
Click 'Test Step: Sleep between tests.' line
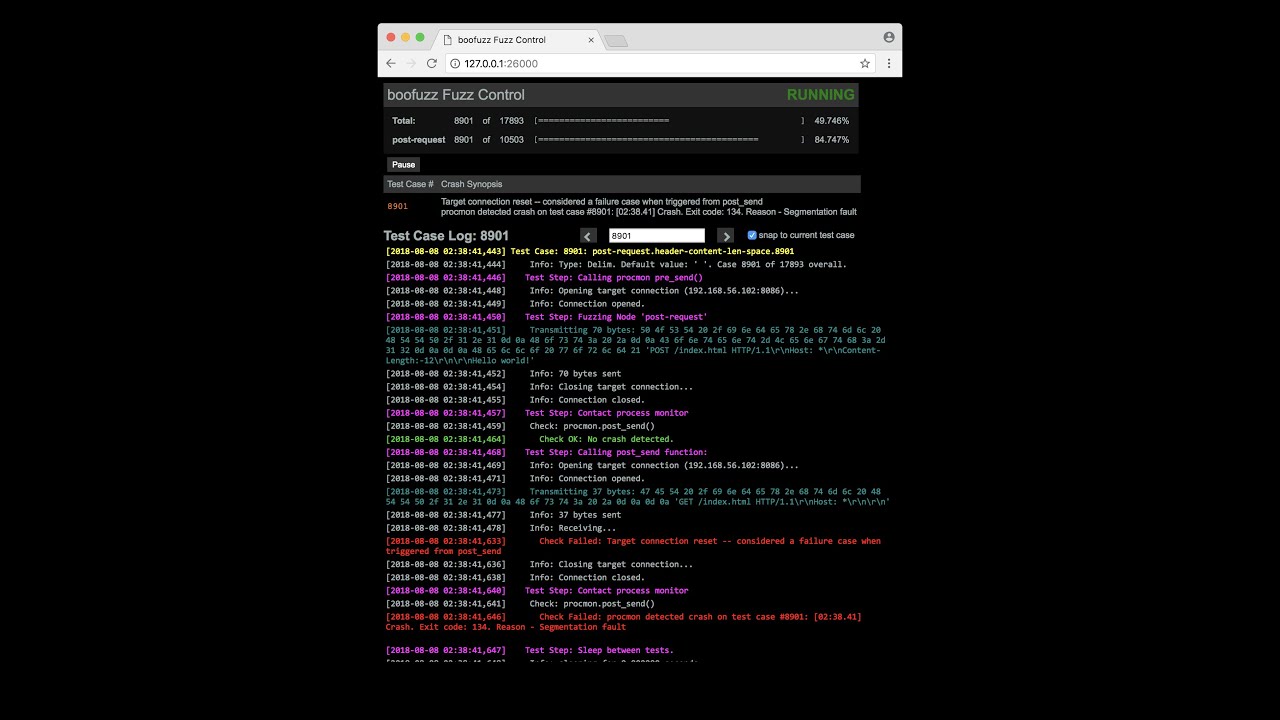click(x=530, y=651)
